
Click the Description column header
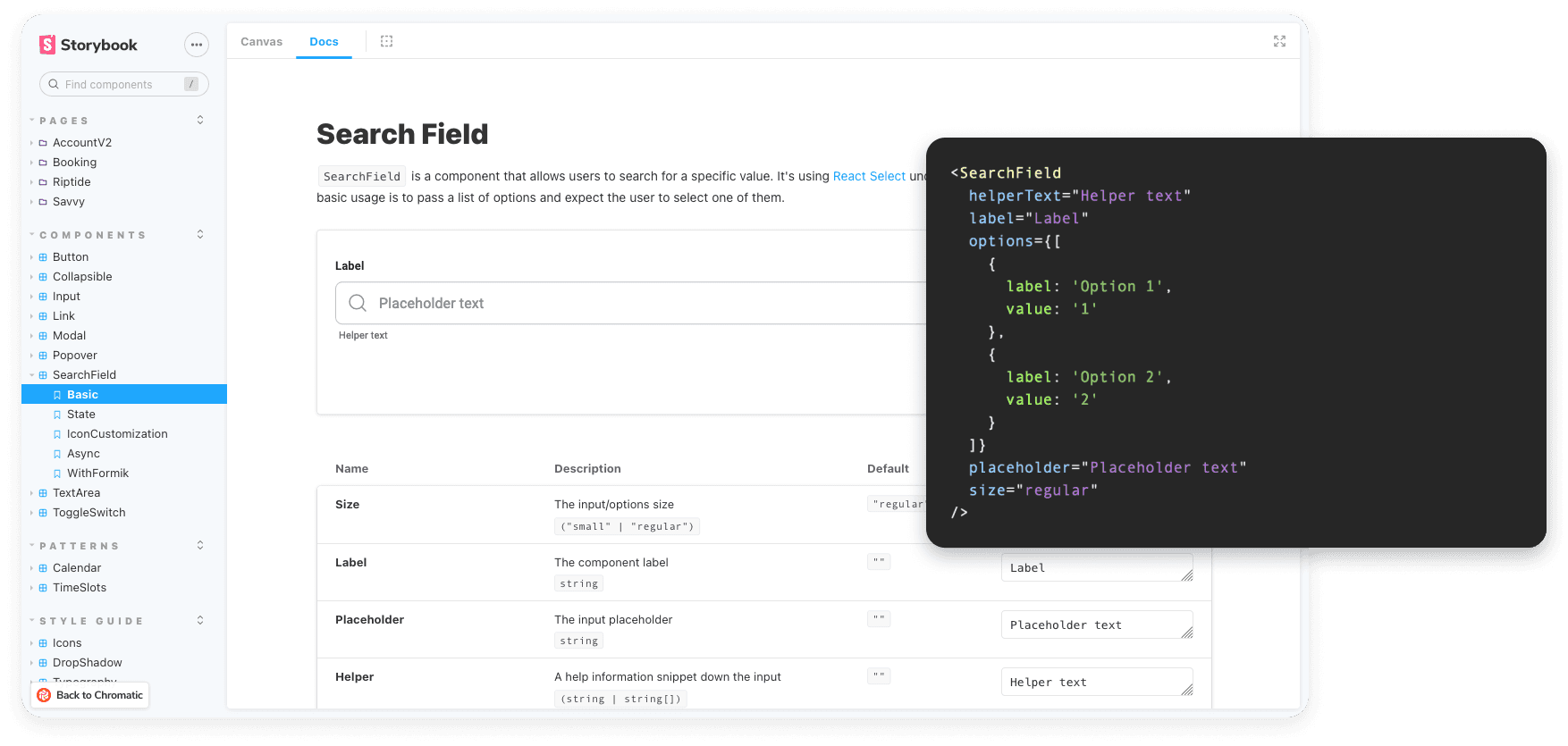point(587,469)
